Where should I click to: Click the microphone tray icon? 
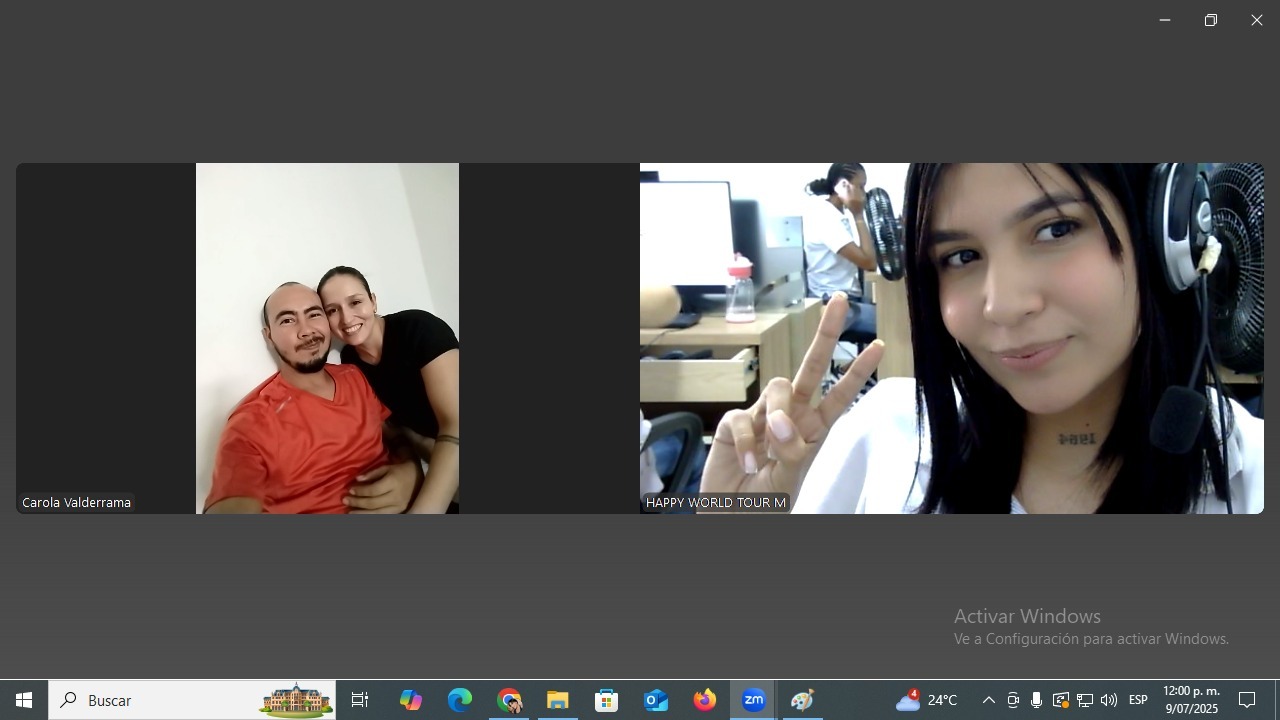click(x=1036, y=700)
